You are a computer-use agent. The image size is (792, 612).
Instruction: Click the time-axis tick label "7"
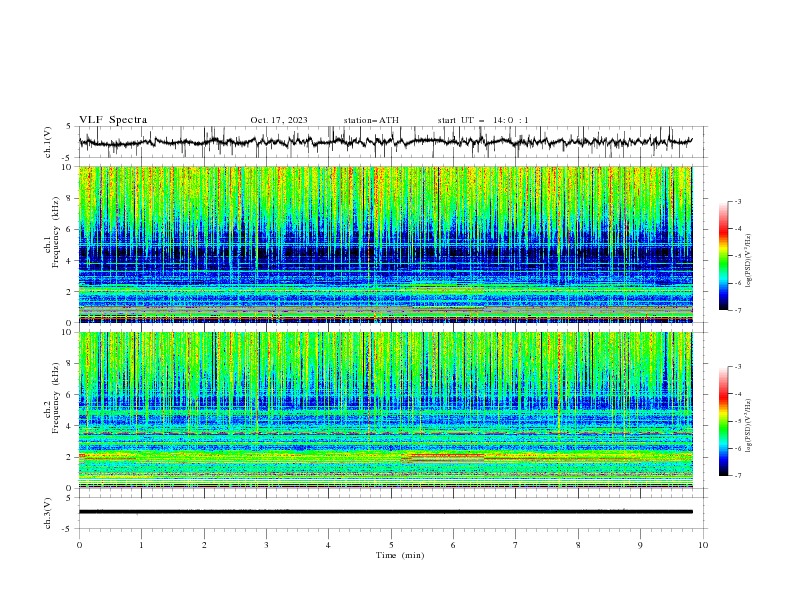(x=516, y=545)
